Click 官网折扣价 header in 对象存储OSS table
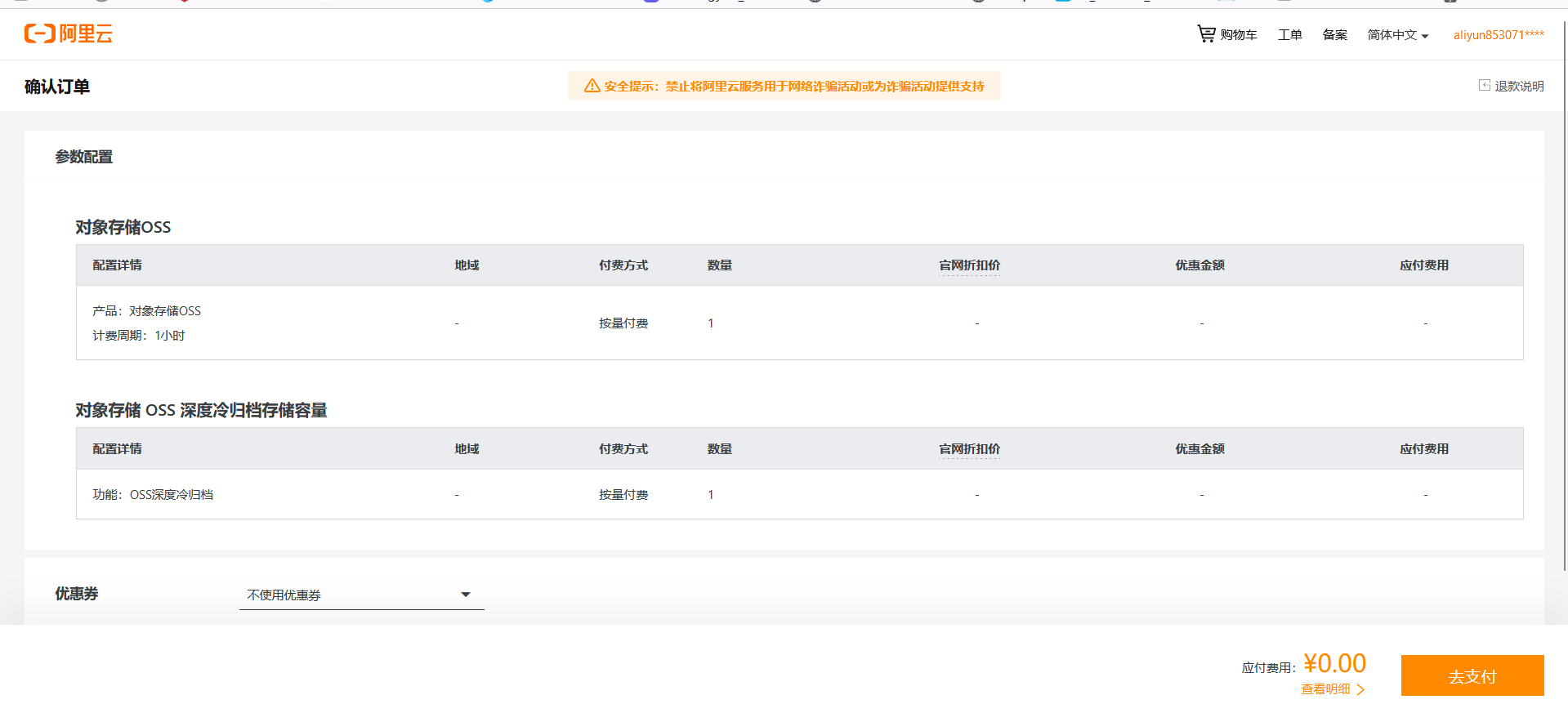Viewport: 1568px width, 713px height. pyautogui.click(x=970, y=265)
